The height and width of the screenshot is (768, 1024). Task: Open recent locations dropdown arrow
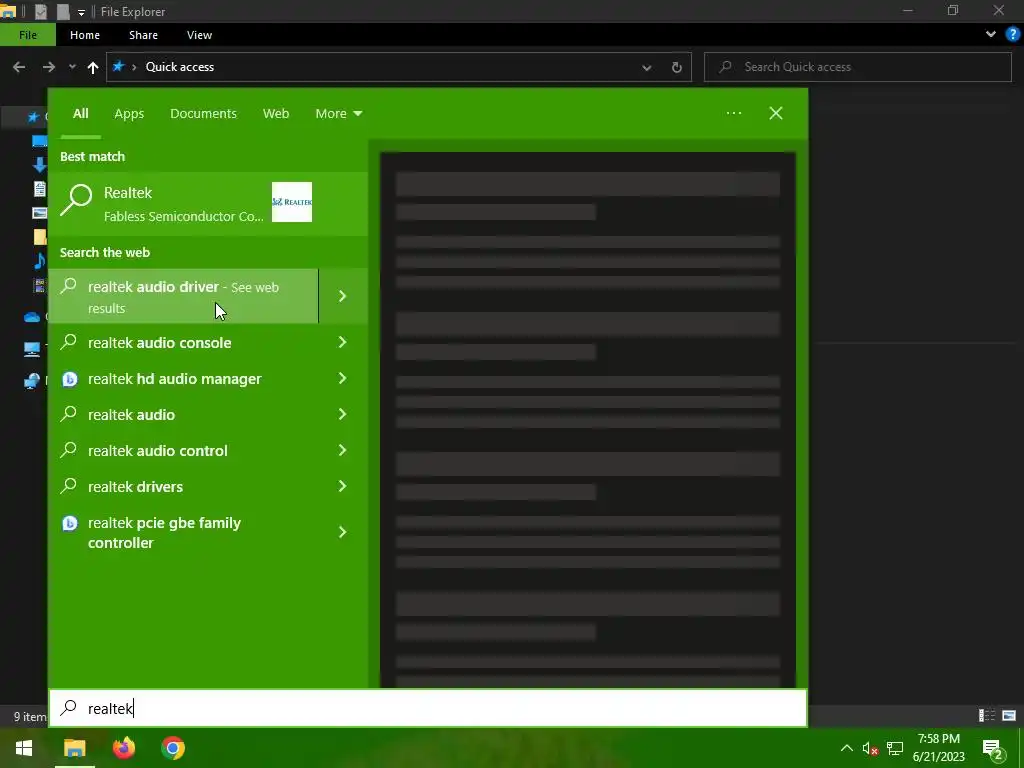(72, 67)
